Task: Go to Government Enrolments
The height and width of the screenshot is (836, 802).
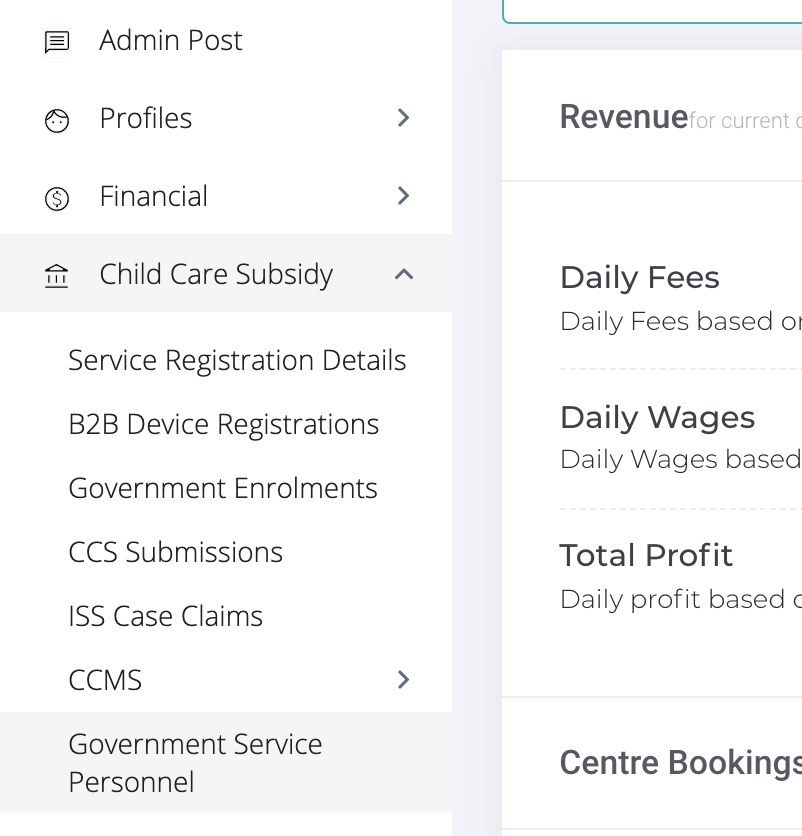Action: coord(223,488)
